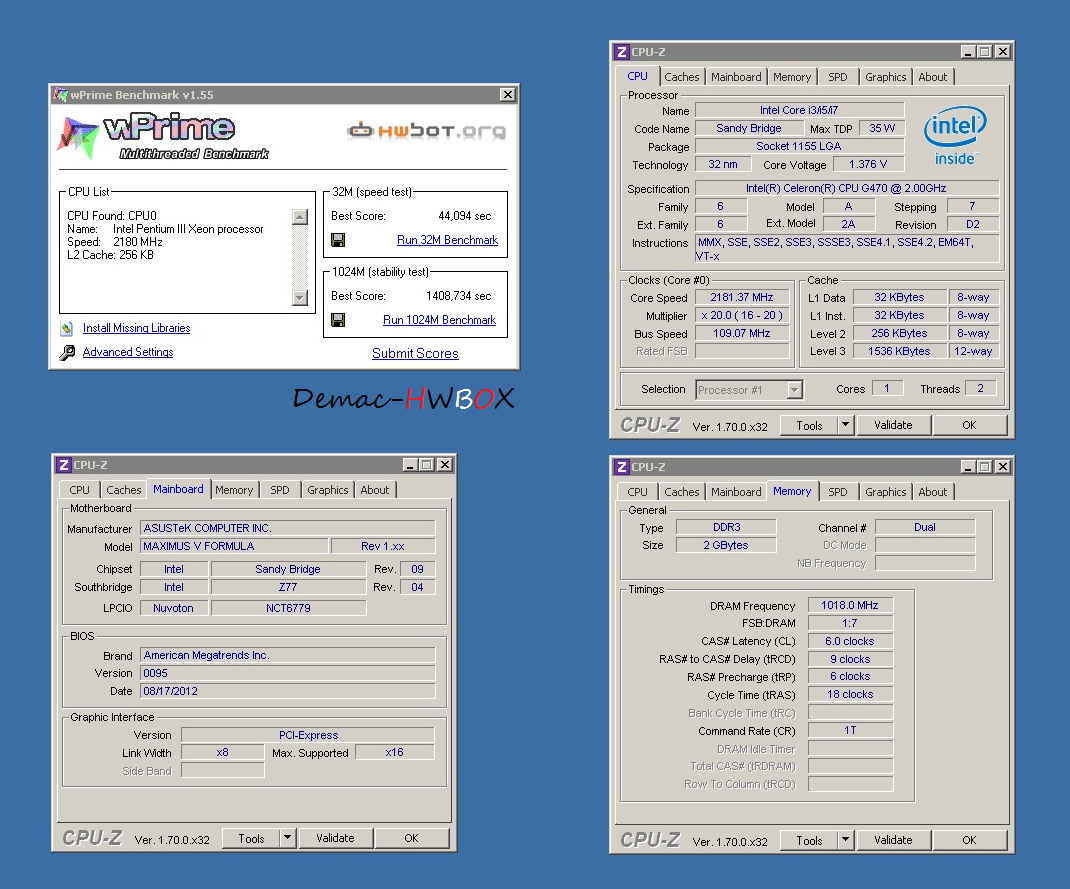Open Install Missing Libraries link
The height and width of the screenshot is (889, 1070).
click(136, 328)
